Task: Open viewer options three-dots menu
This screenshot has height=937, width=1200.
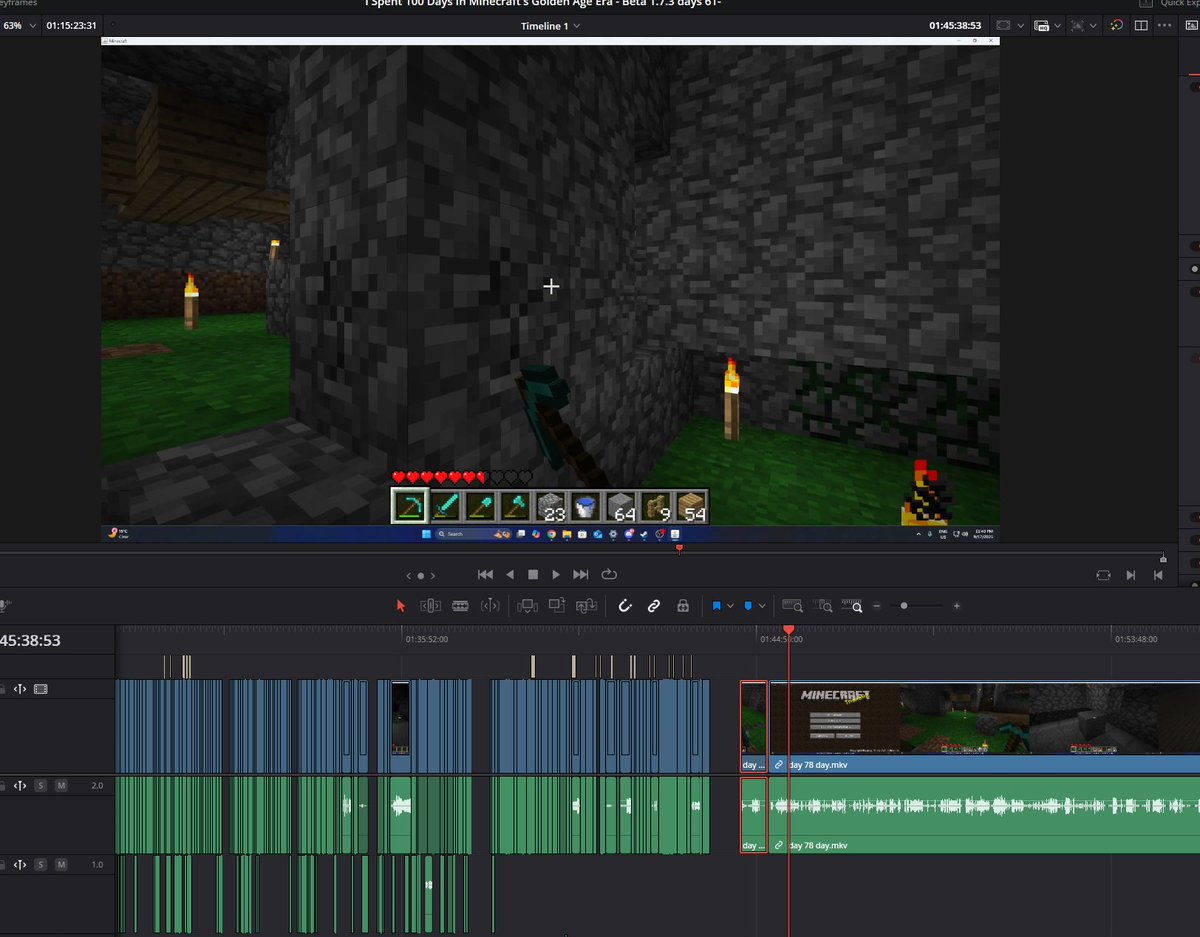Action: (x=1166, y=25)
